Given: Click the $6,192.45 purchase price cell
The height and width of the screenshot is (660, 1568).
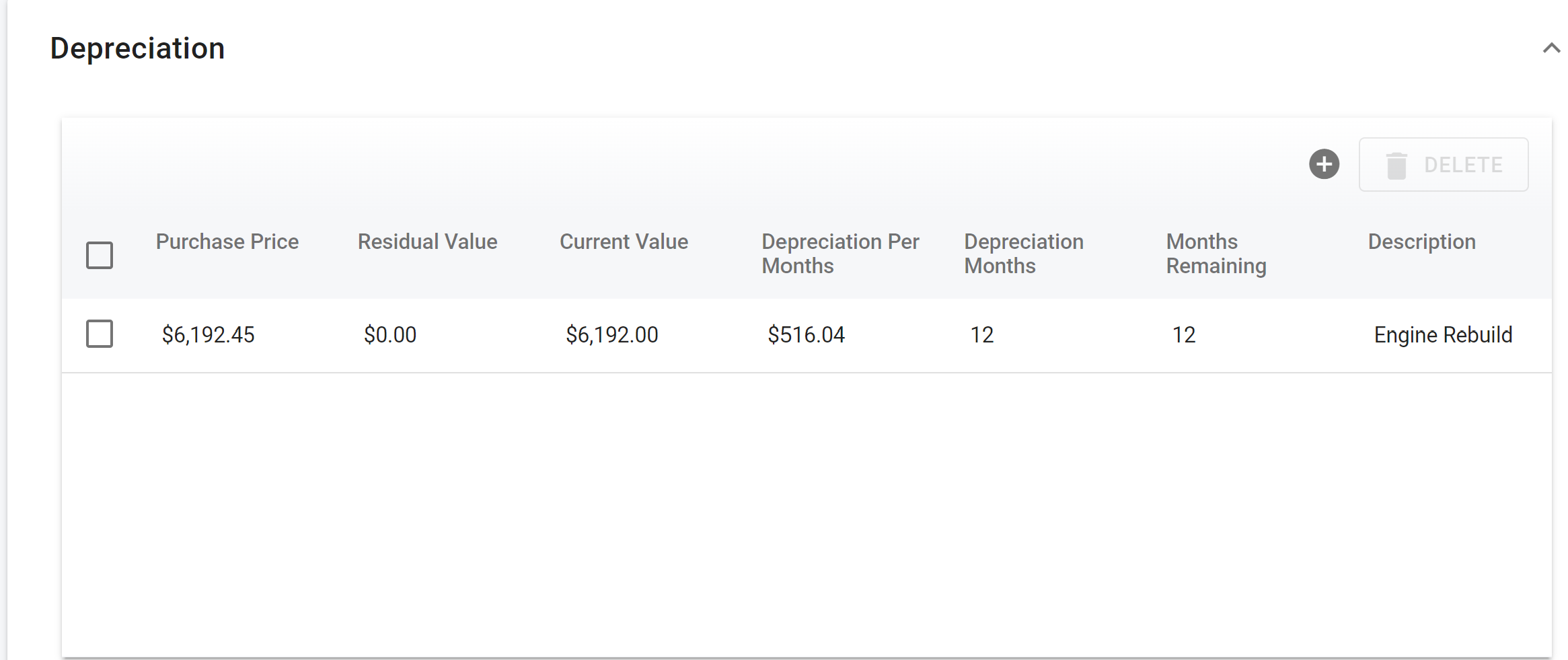Looking at the screenshot, I should [208, 334].
